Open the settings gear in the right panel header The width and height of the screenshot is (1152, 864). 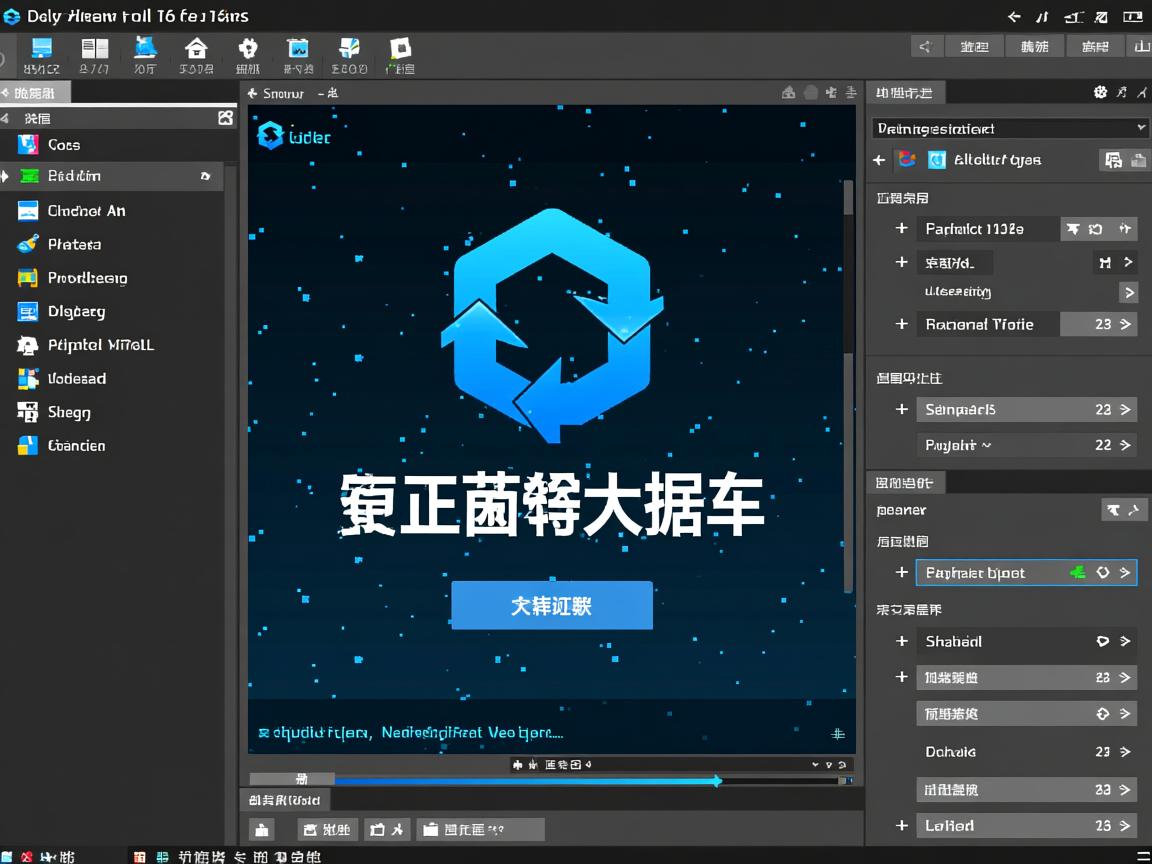pos(1100,92)
